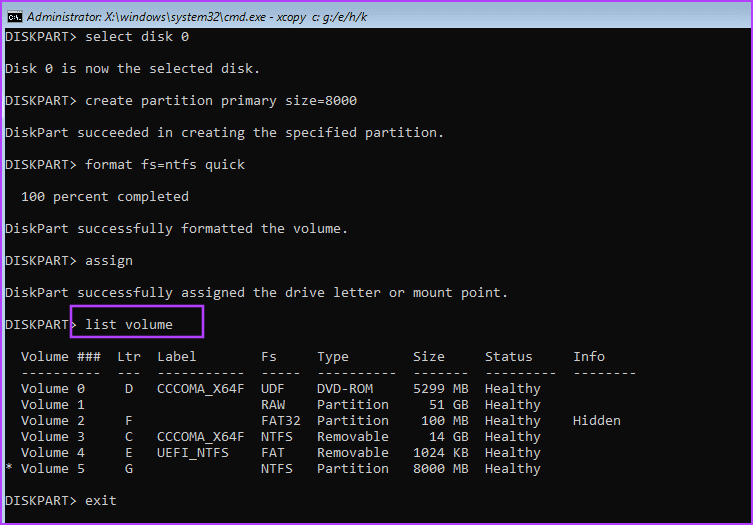The image size is (753, 525).
Task: Click 'Volume 1' row name
Action: point(53,404)
